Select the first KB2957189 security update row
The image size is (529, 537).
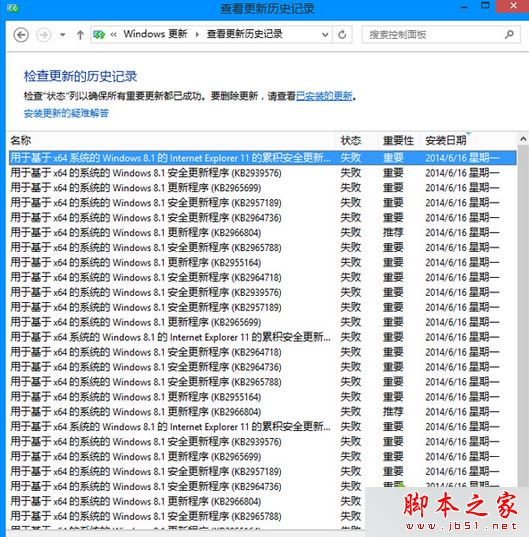point(263,203)
